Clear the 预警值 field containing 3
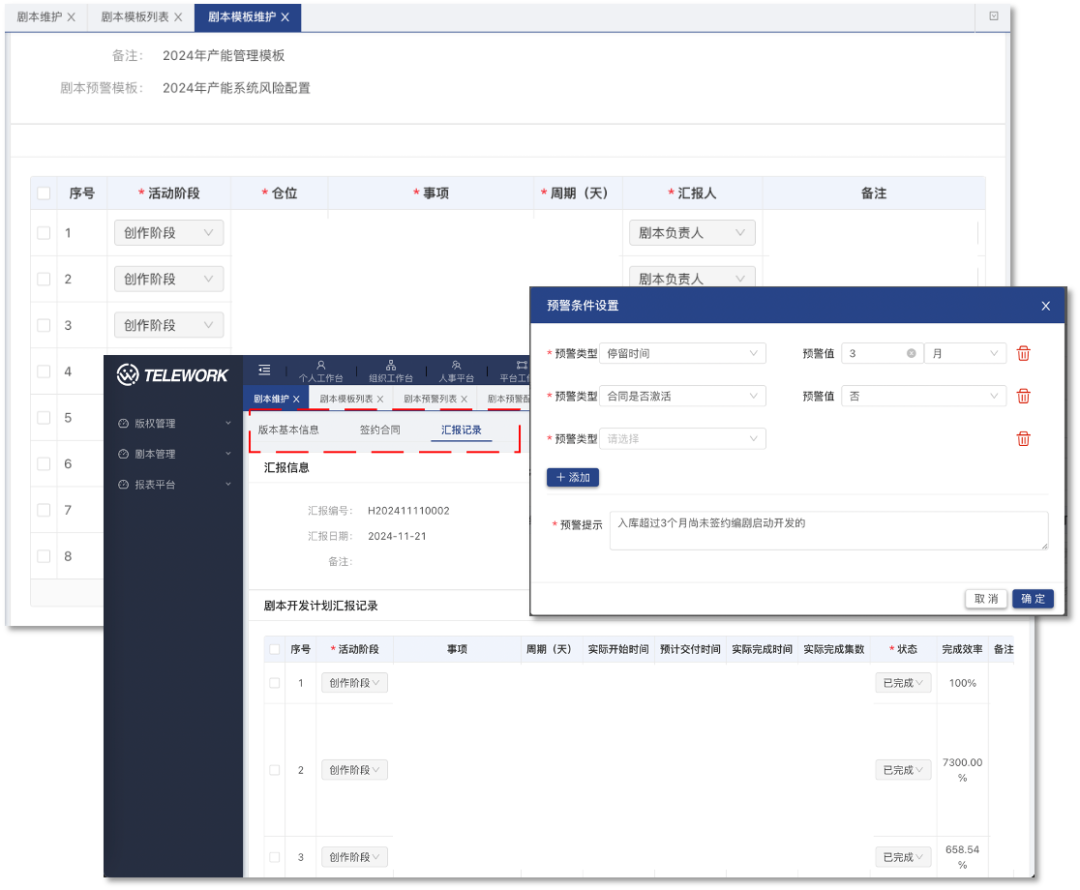 [x=911, y=353]
